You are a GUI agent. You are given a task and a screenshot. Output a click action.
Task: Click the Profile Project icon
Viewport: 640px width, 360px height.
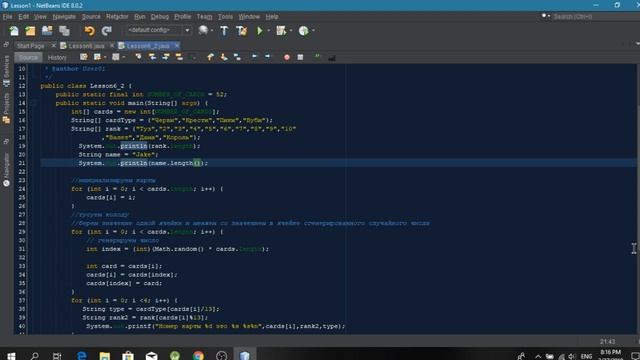(x=304, y=31)
